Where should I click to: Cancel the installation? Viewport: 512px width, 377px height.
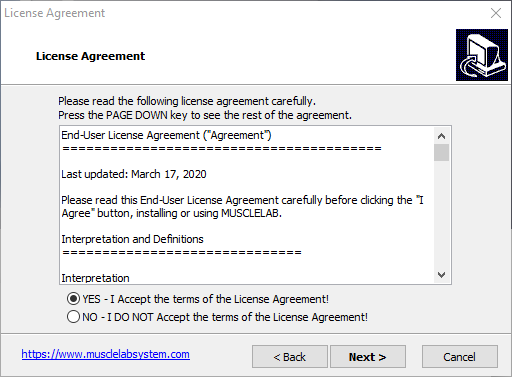pyautogui.click(x=460, y=357)
